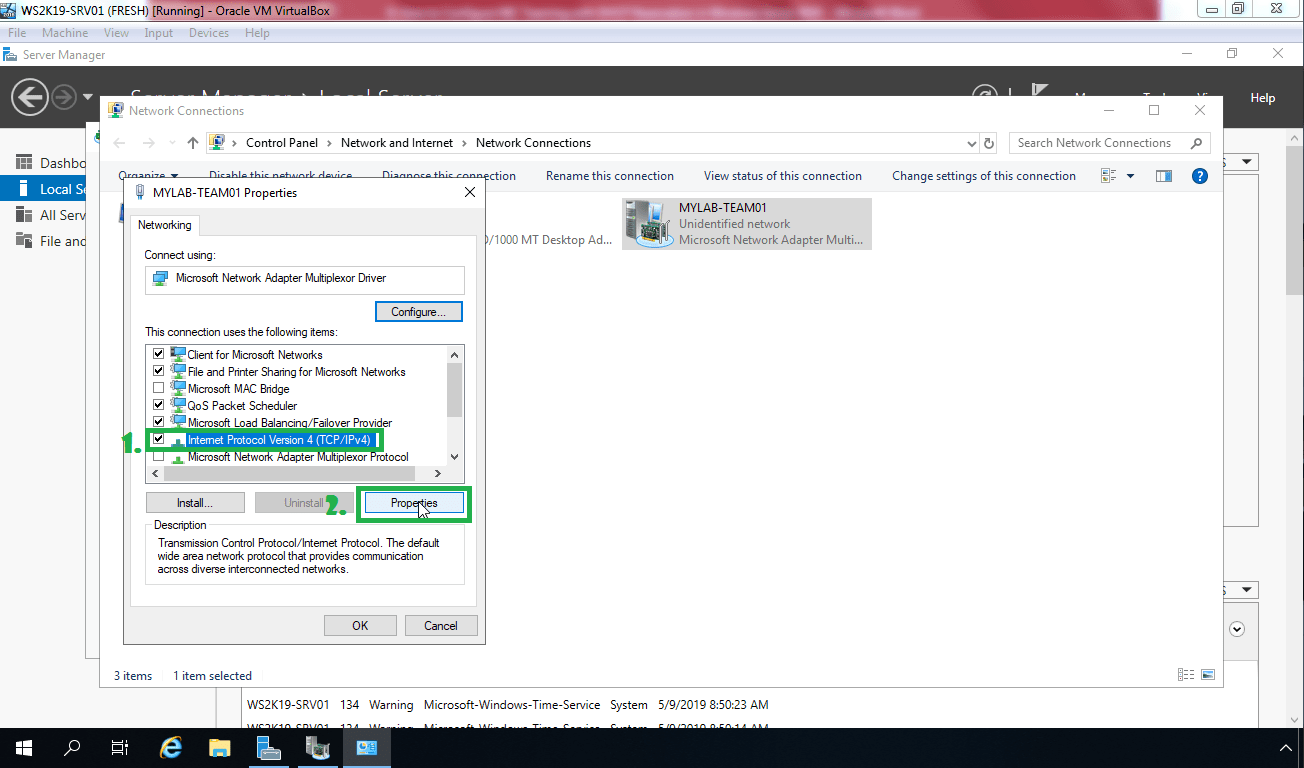Uncheck File and Printer Sharing checkbox

coord(158,371)
